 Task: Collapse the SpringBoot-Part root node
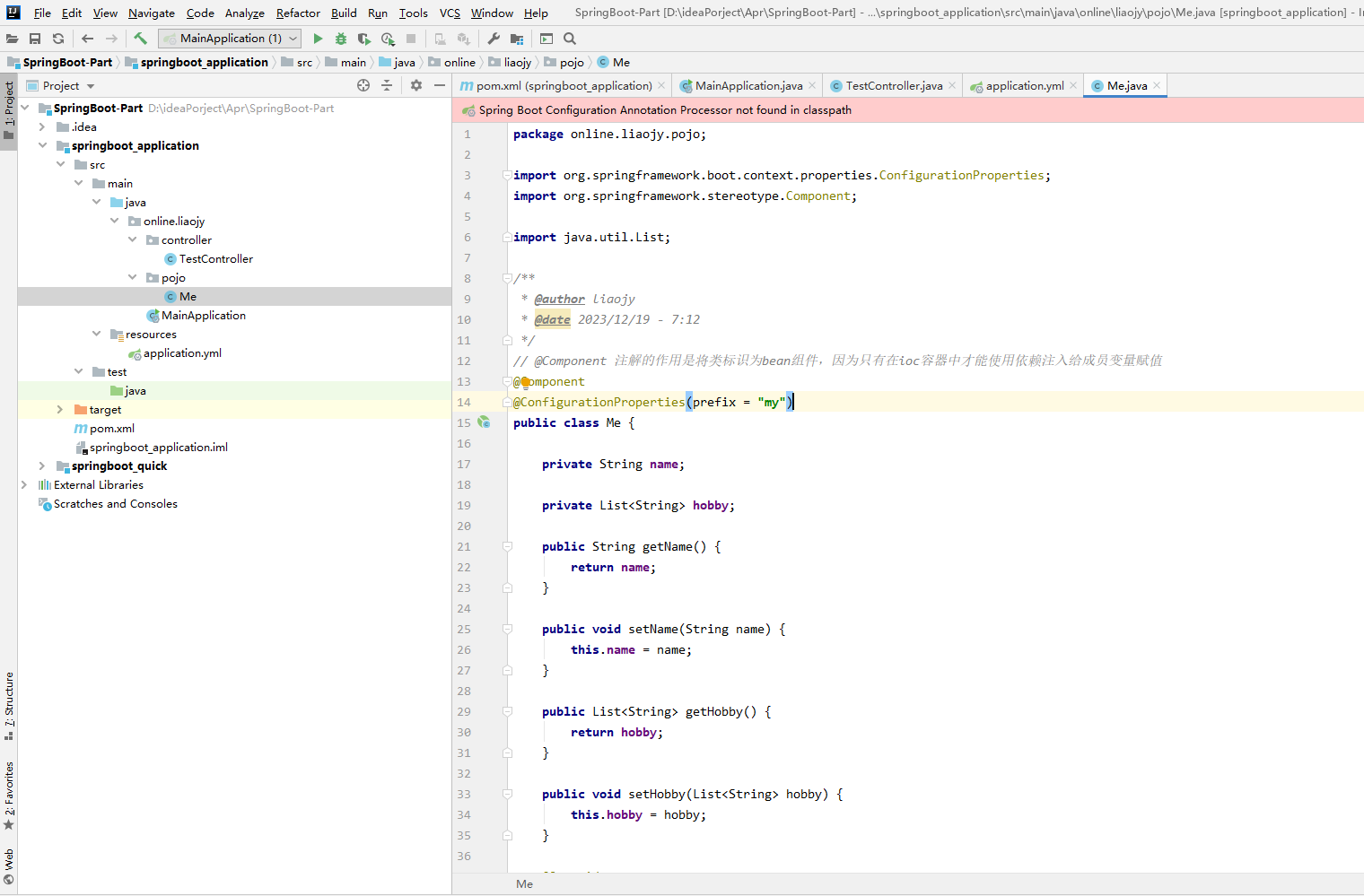click(25, 108)
